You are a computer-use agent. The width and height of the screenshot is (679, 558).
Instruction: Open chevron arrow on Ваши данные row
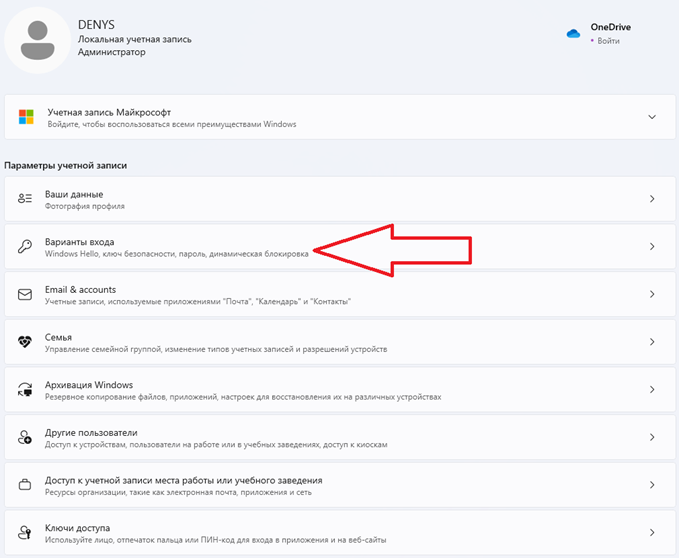click(651, 199)
